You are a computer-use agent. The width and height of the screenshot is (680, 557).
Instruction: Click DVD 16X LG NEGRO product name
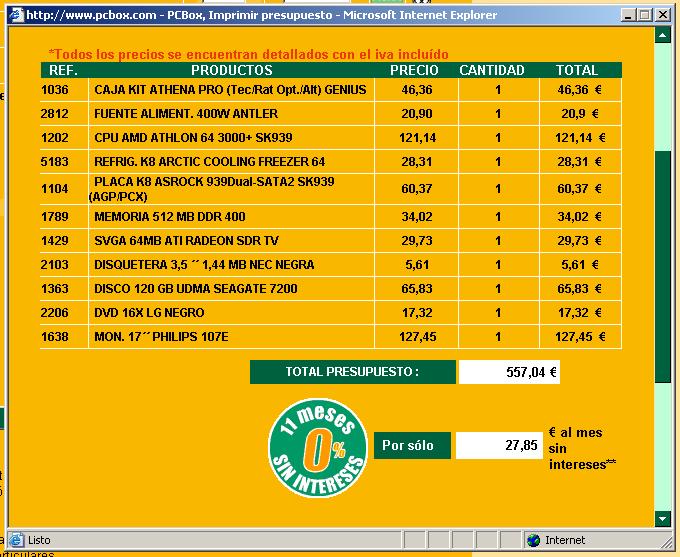click(x=149, y=313)
